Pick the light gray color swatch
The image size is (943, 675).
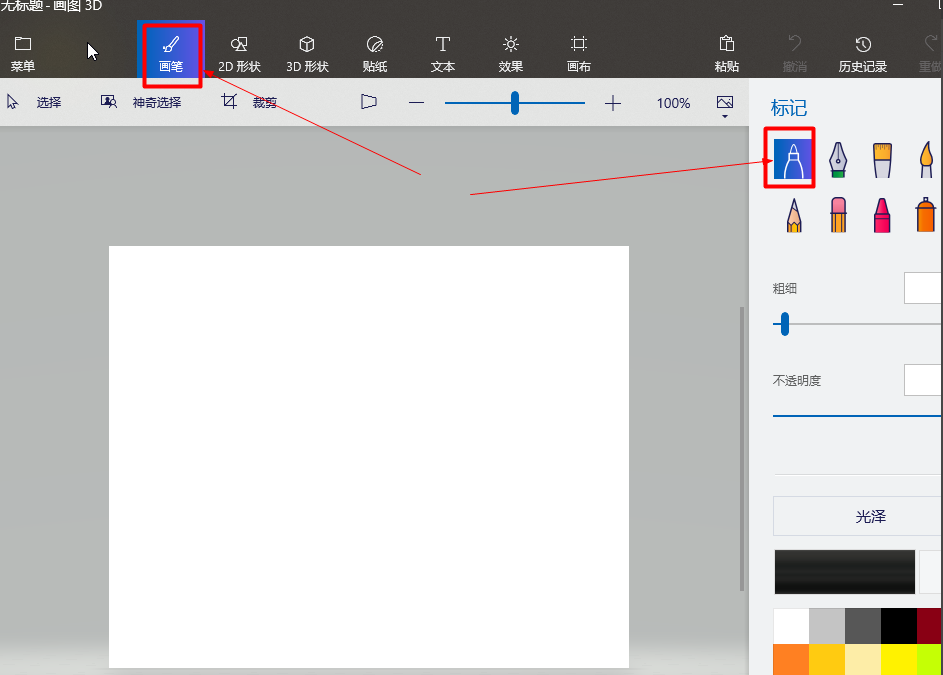(x=827, y=626)
